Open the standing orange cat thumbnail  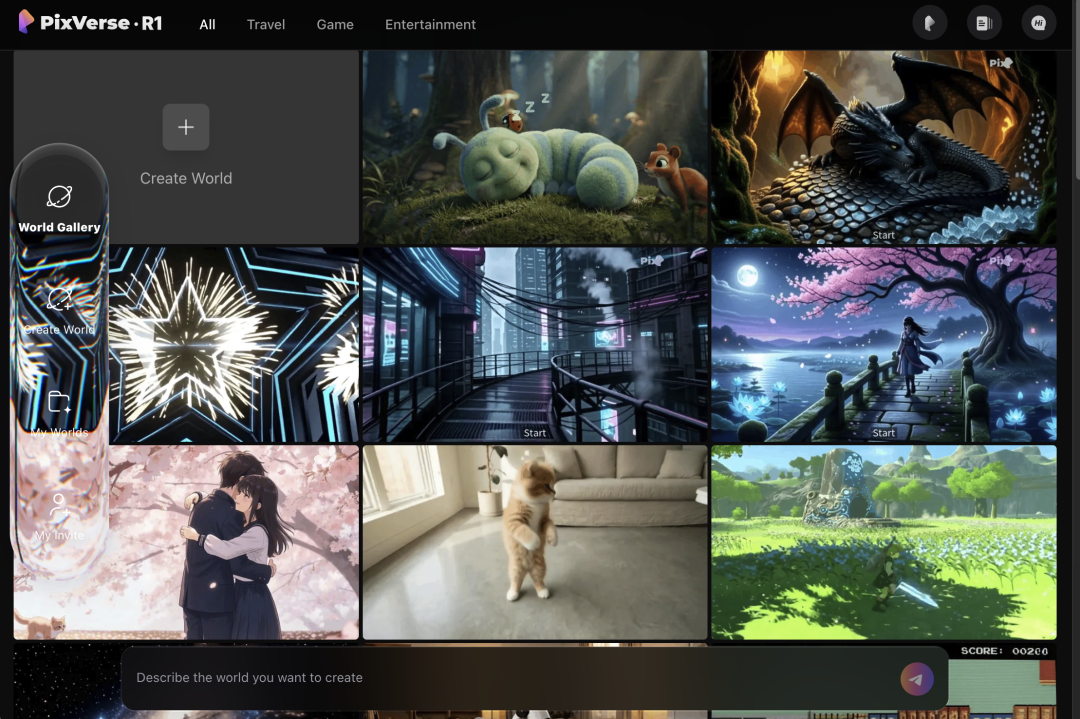535,542
